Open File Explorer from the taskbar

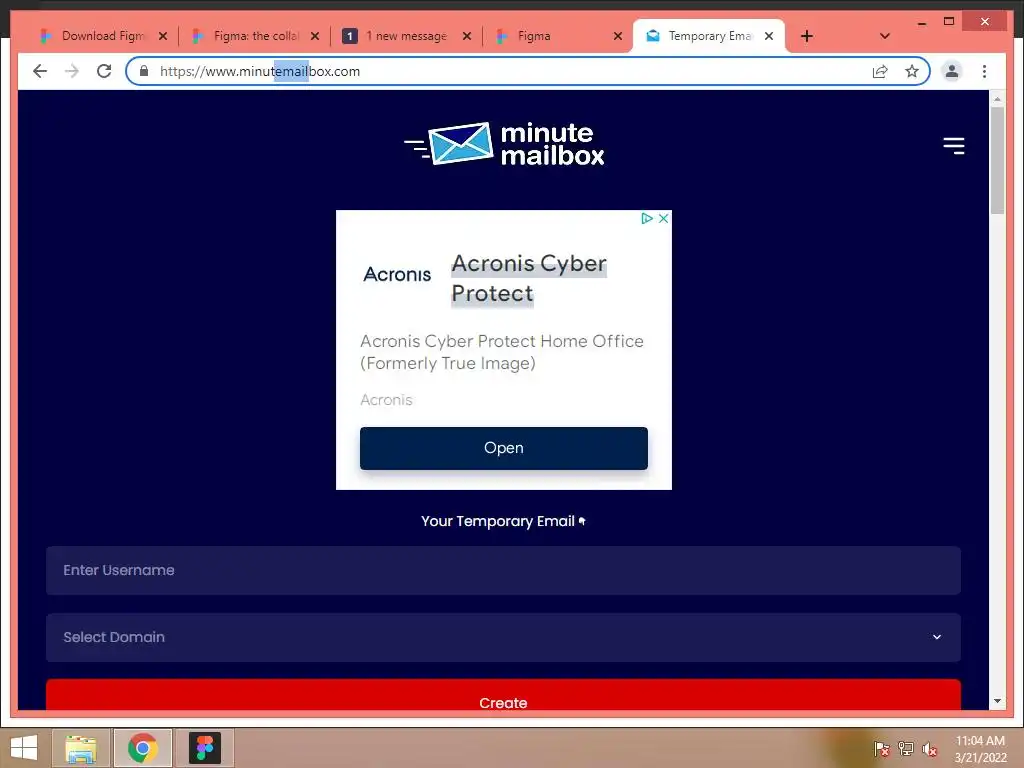[81, 748]
